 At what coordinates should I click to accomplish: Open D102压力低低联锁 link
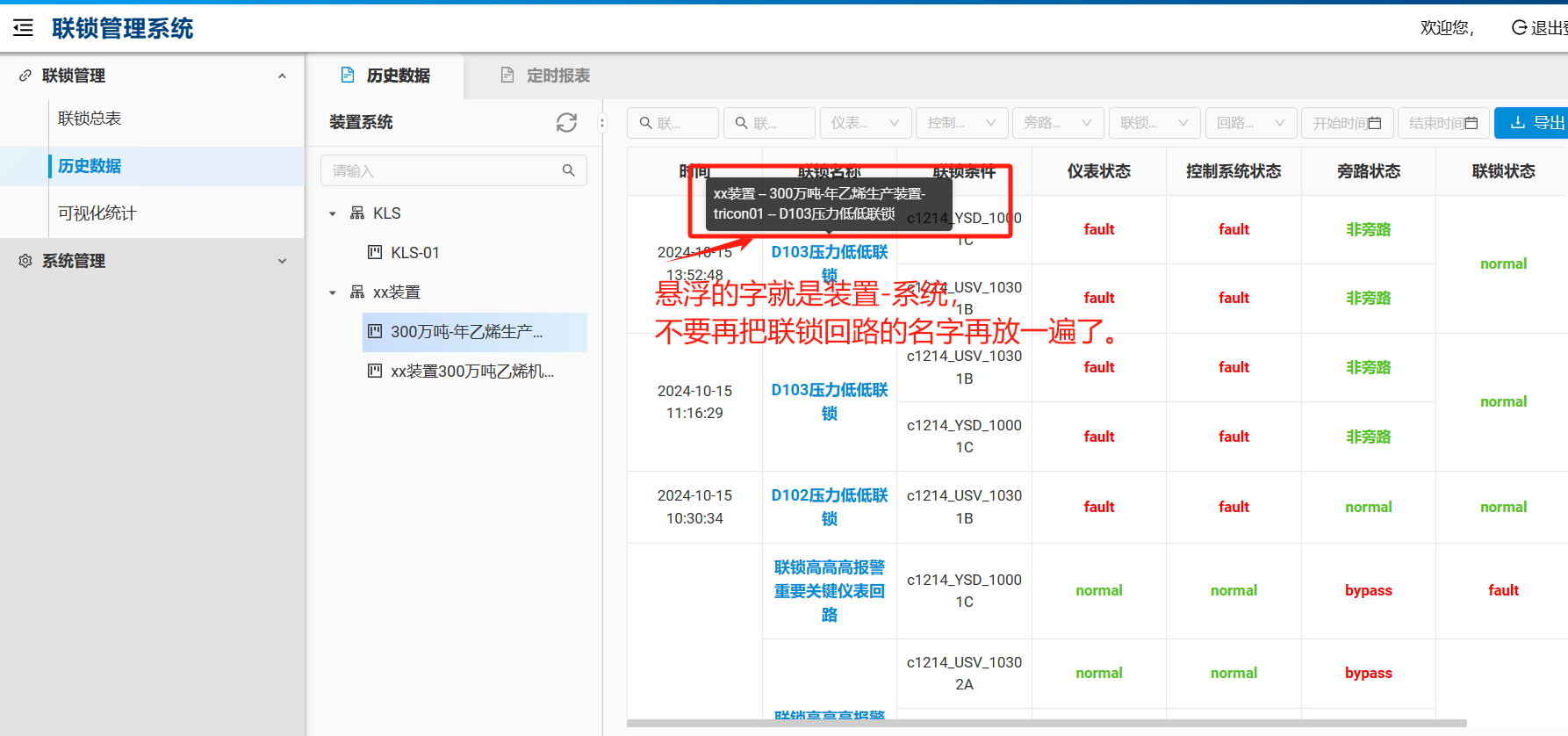[x=830, y=507]
